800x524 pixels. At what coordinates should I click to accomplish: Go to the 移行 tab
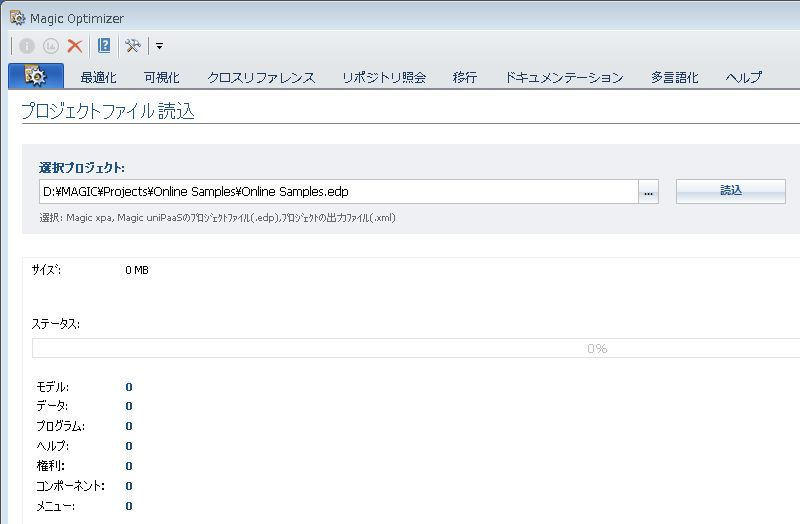[465, 77]
